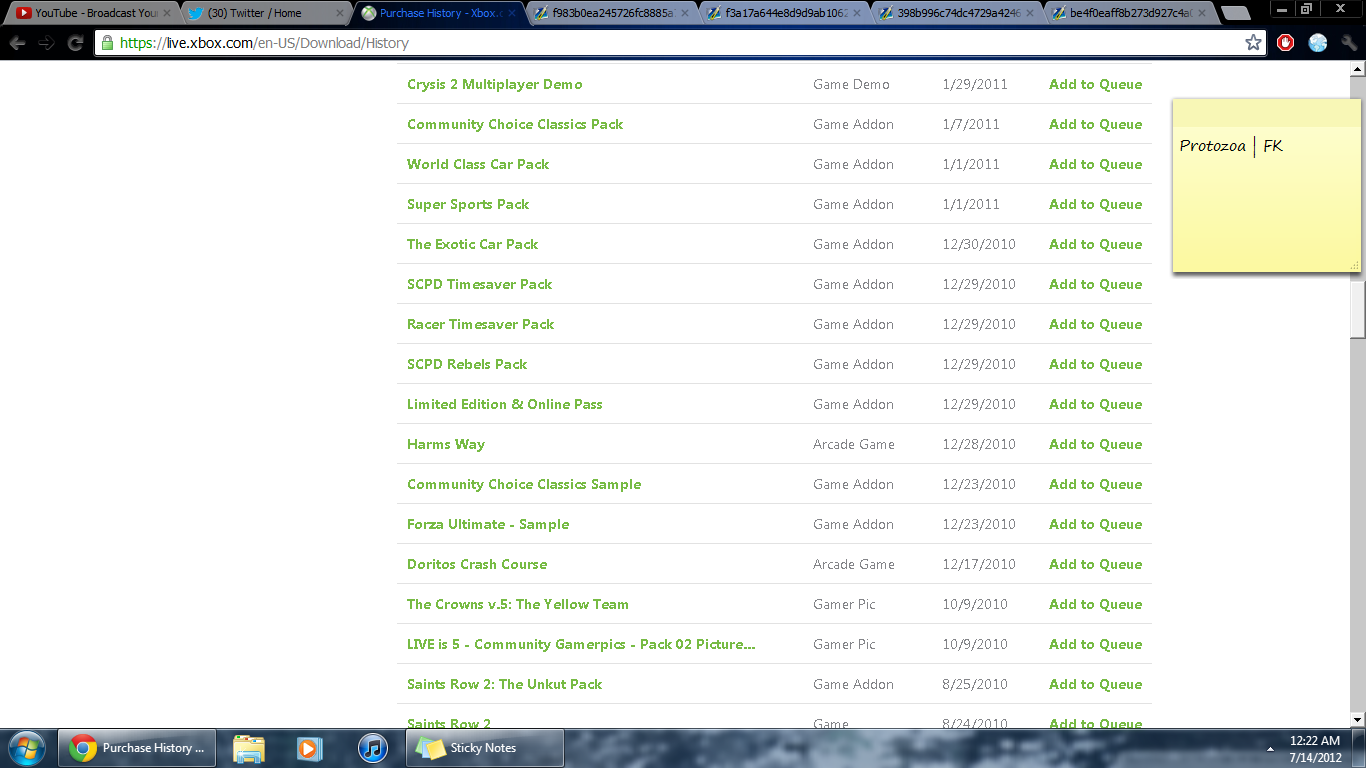The image size is (1366, 768).
Task: Close the f983b0ea tab
Action: (x=685, y=14)
